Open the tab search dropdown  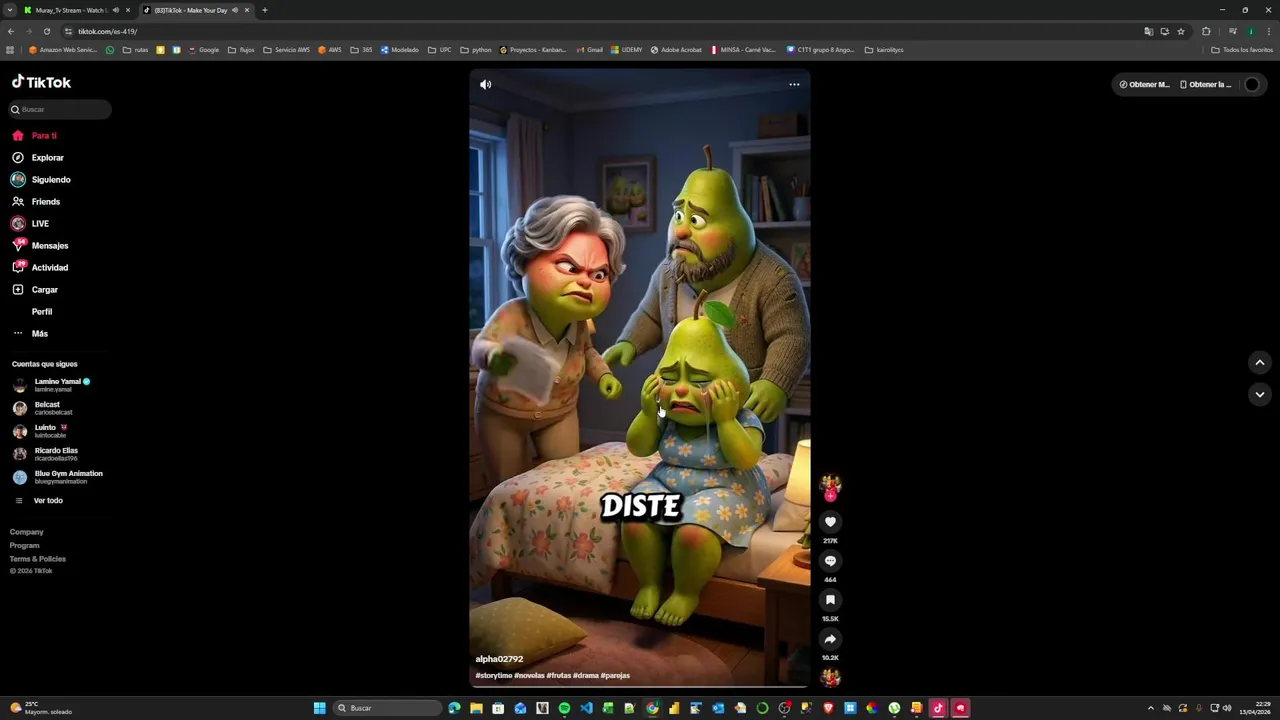[x=9, y=10]
